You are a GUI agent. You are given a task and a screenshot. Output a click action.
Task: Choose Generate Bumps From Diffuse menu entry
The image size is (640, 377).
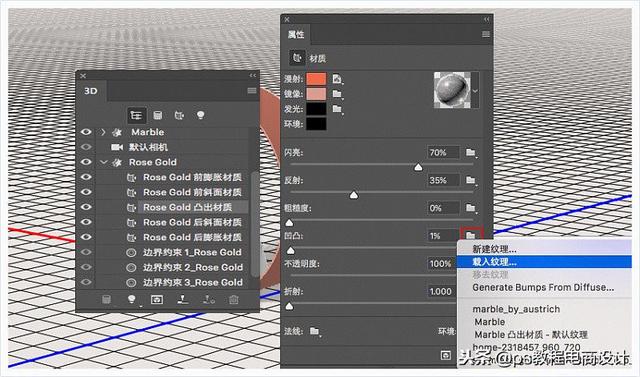544,287
